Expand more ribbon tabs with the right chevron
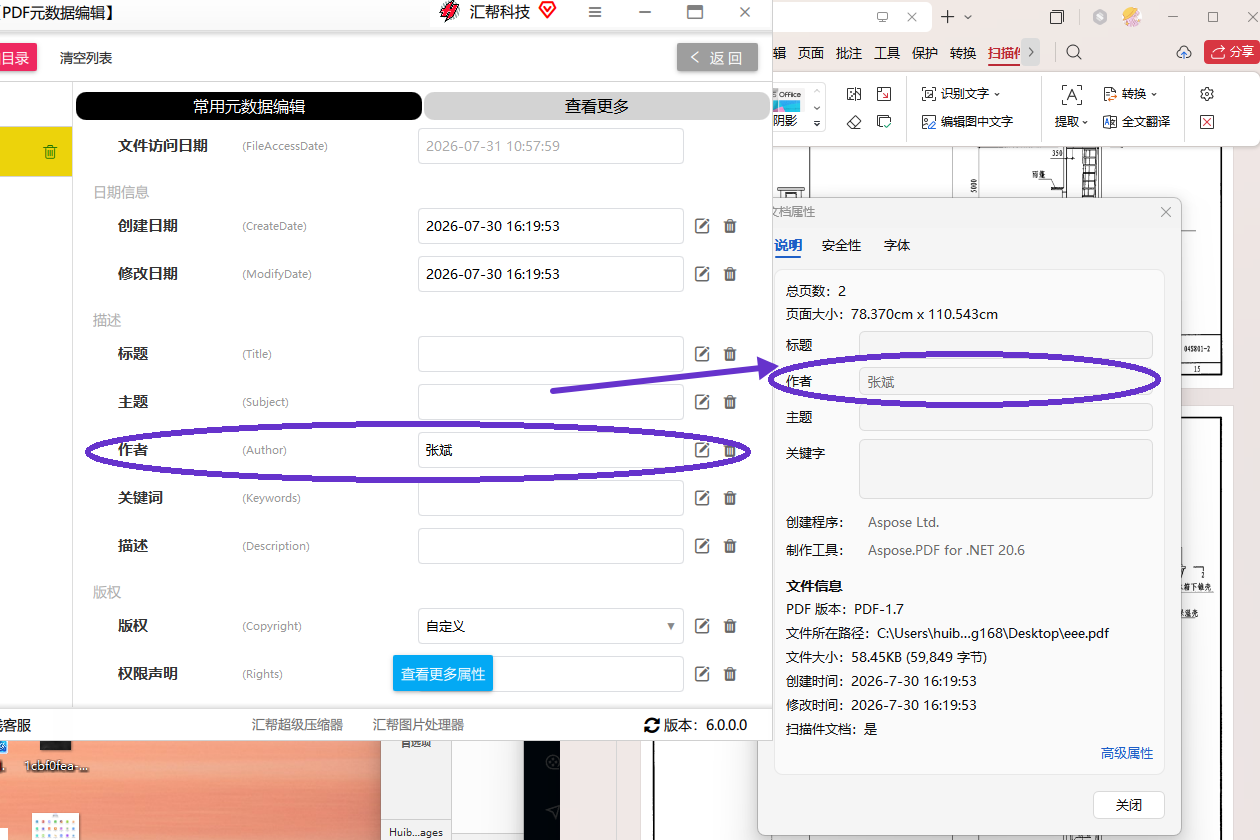This screenshot has height=840, width=1260. pos(1031,52)
